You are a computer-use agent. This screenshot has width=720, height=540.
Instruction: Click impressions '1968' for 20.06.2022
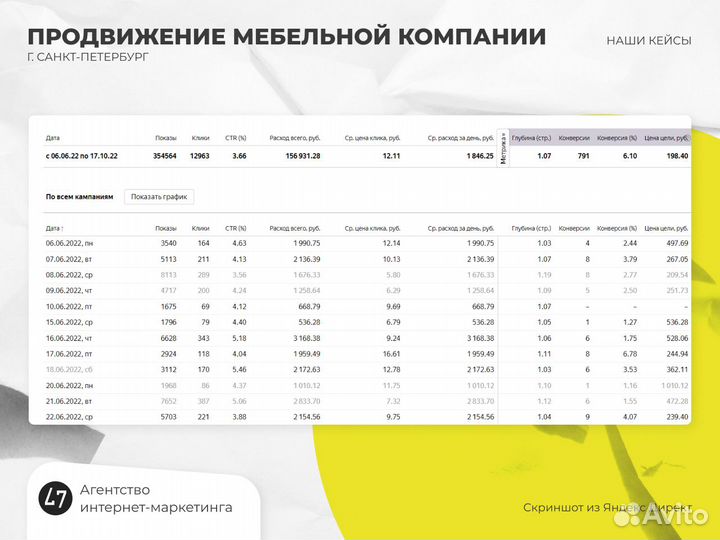point(169,386)
